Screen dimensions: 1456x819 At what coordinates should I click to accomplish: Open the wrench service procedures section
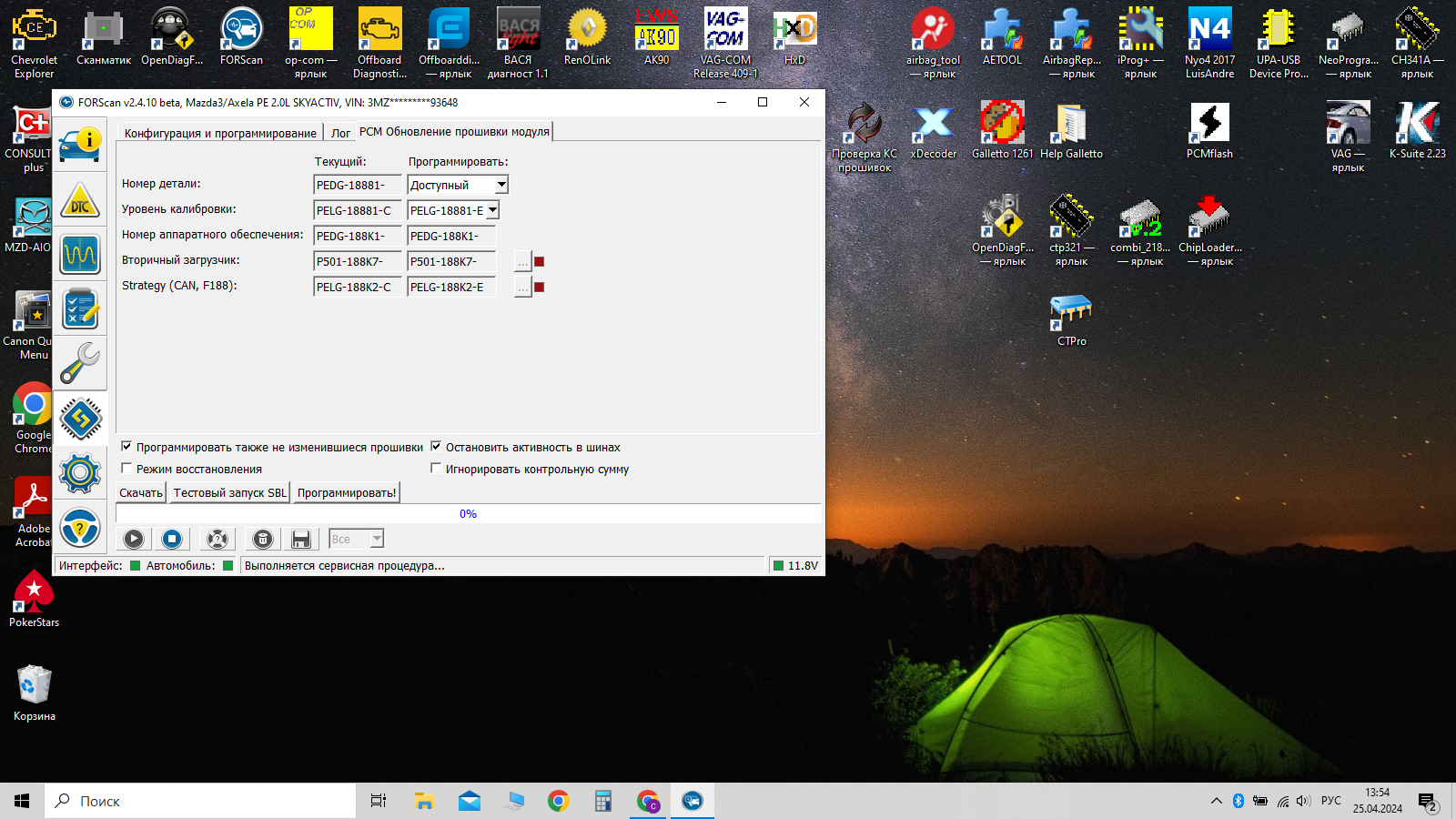click(x=80, y=364)
